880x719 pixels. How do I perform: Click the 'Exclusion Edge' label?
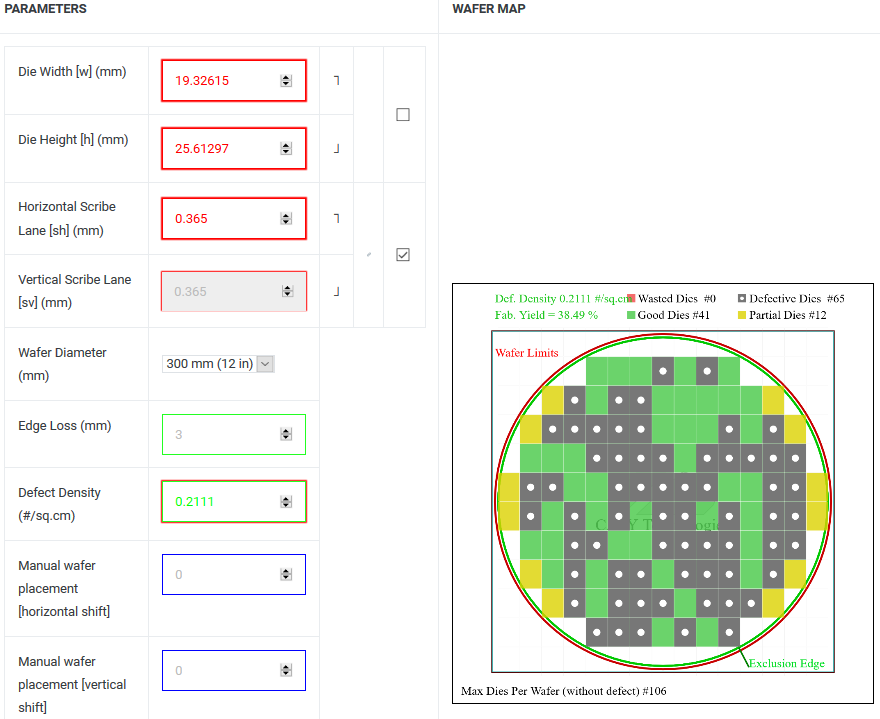coord(787,663)
